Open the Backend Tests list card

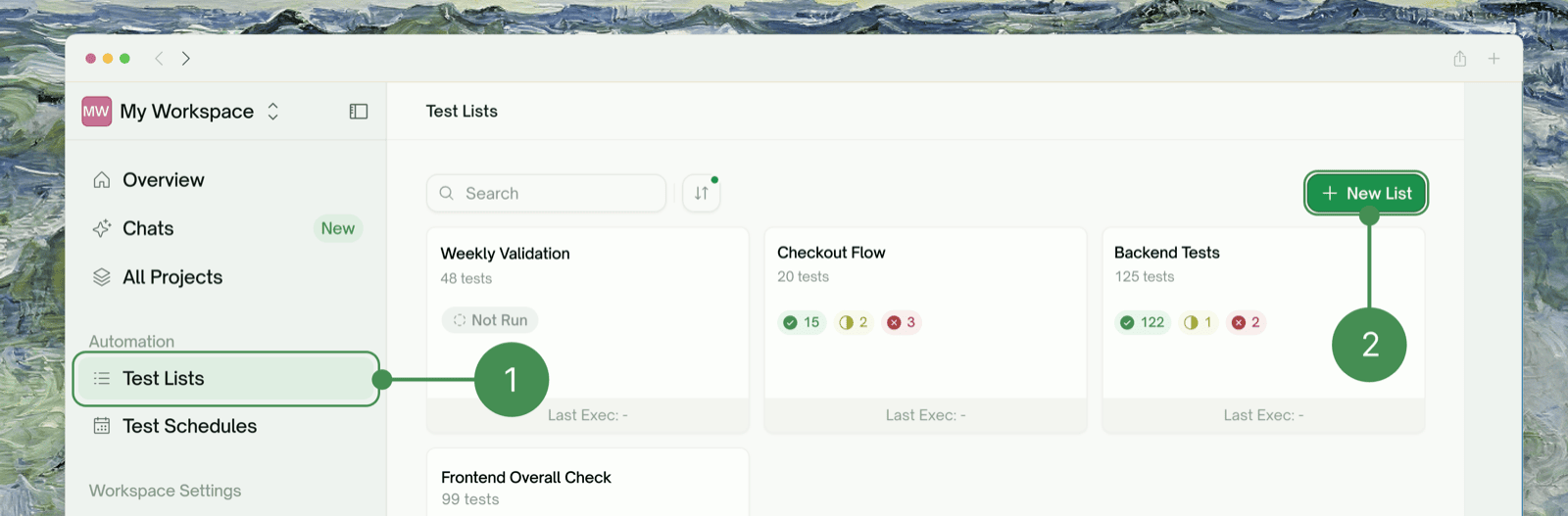point(1263,330)
